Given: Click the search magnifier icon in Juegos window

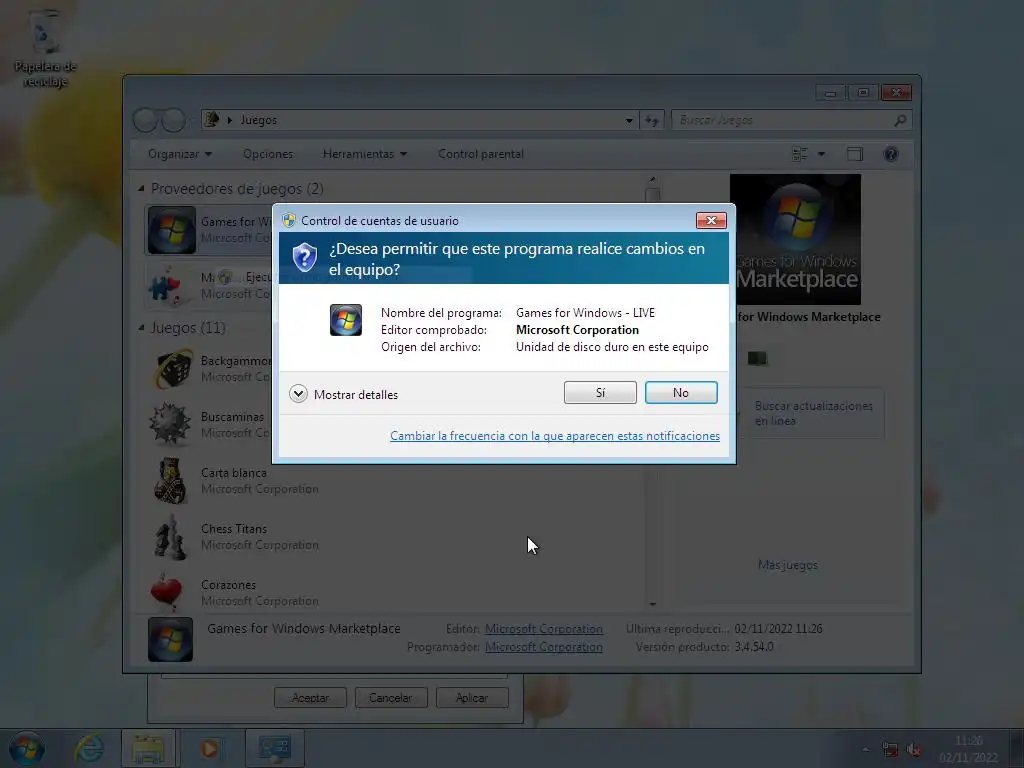Looking at the screenshot, I should (900, 120).
